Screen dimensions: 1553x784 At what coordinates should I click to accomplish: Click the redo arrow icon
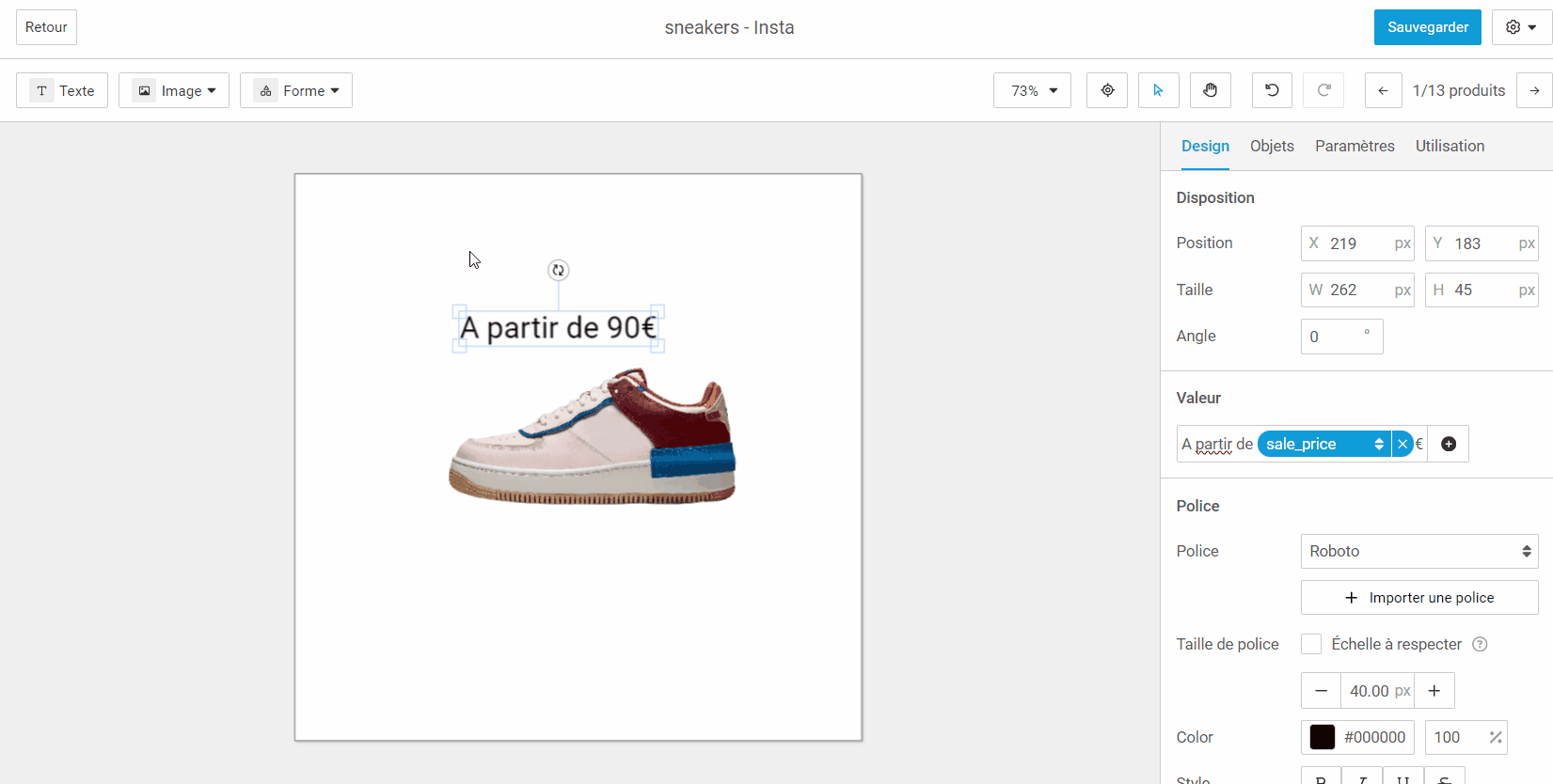(x=1323, y=90)
